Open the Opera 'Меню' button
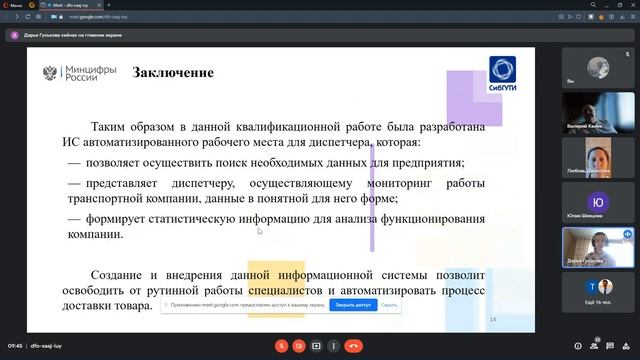The width and height of the screenshot is (640, 360). [13, 5]
